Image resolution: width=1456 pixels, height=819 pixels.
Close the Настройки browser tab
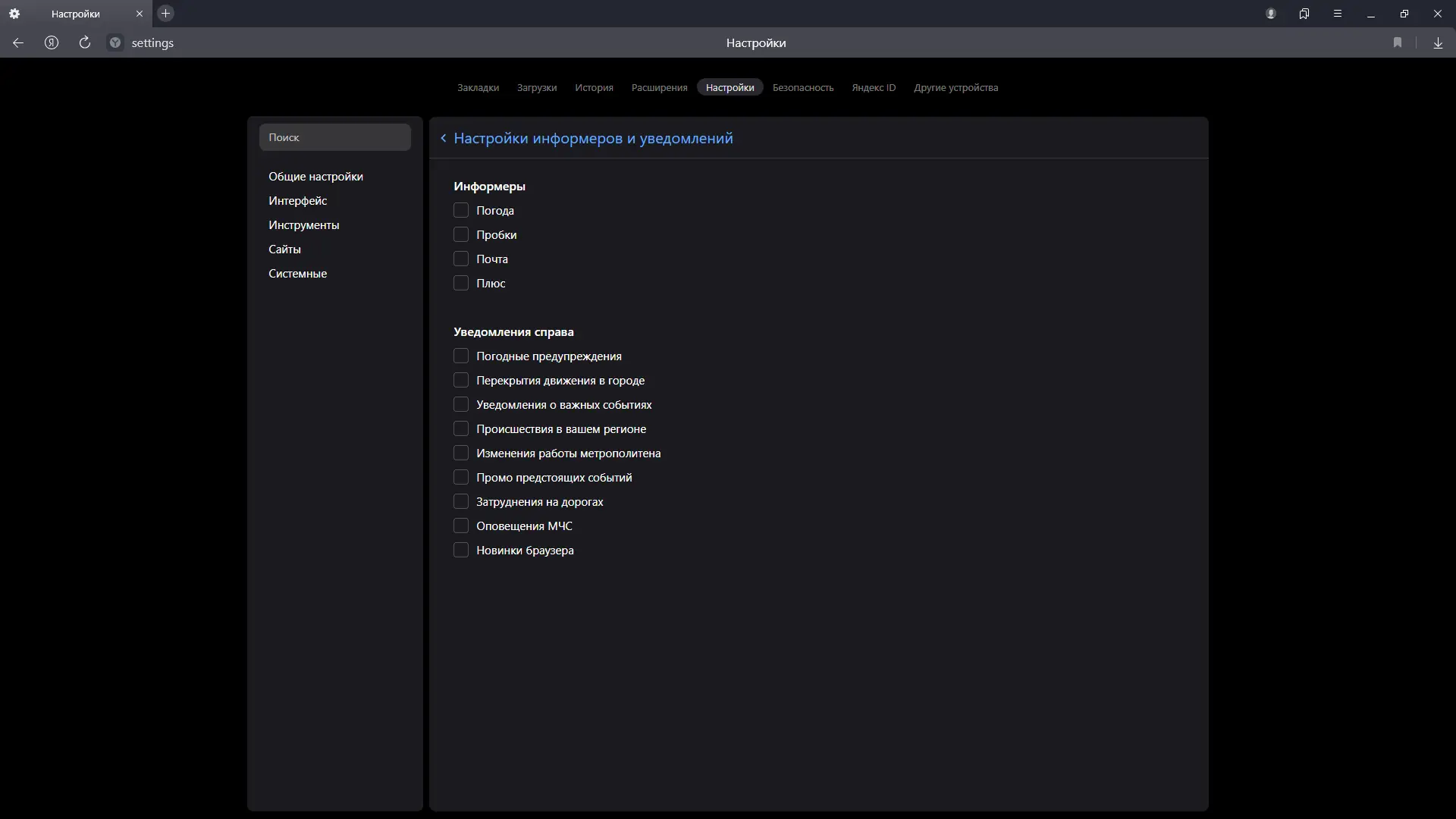point(140,14)
